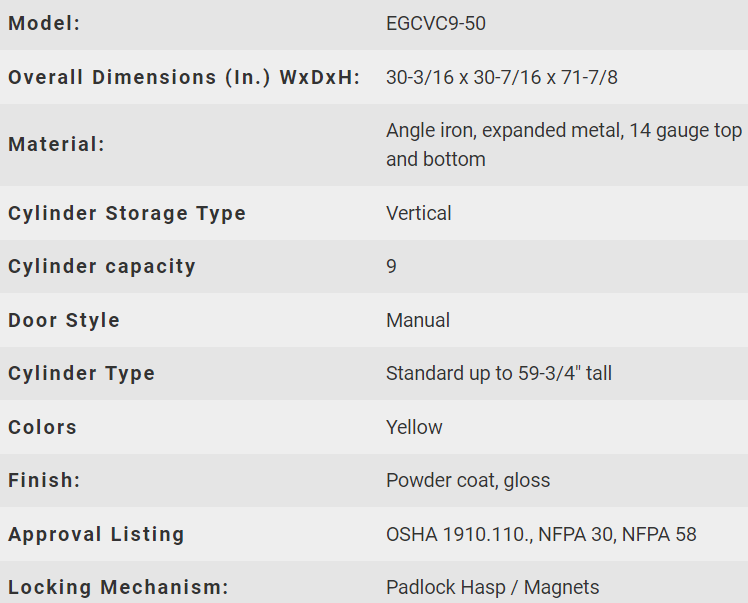Screen dimensions: 748x603
Task: Click the Manual door style value
Action: click(417, 320)
